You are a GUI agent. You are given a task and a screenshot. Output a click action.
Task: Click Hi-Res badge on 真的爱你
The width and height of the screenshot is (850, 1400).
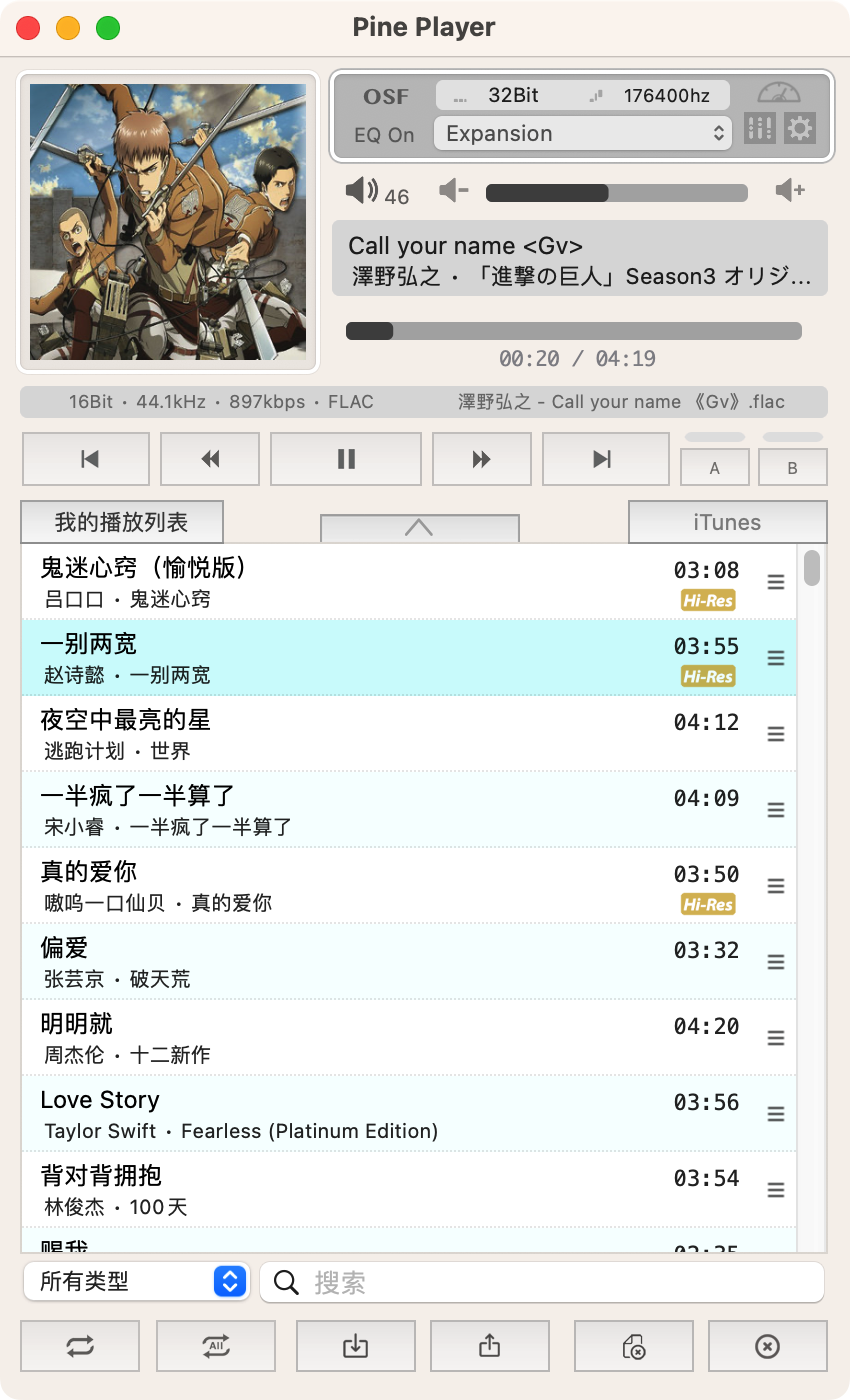pos(708,905)
